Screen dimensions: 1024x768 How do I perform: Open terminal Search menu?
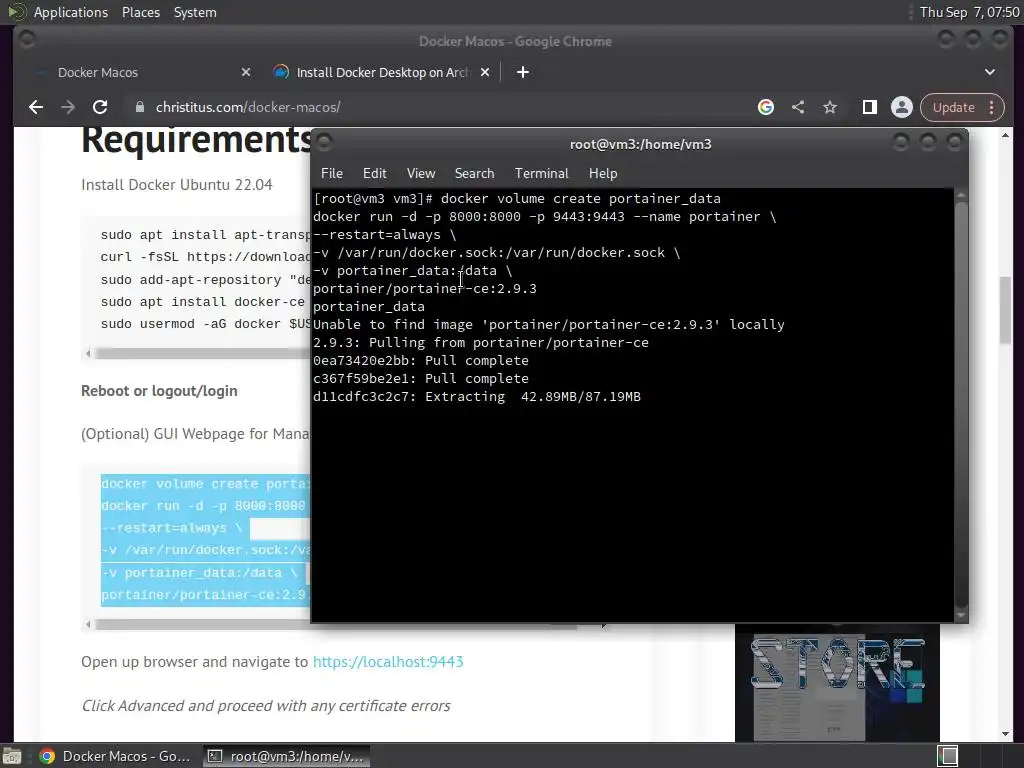coord(474,173)
